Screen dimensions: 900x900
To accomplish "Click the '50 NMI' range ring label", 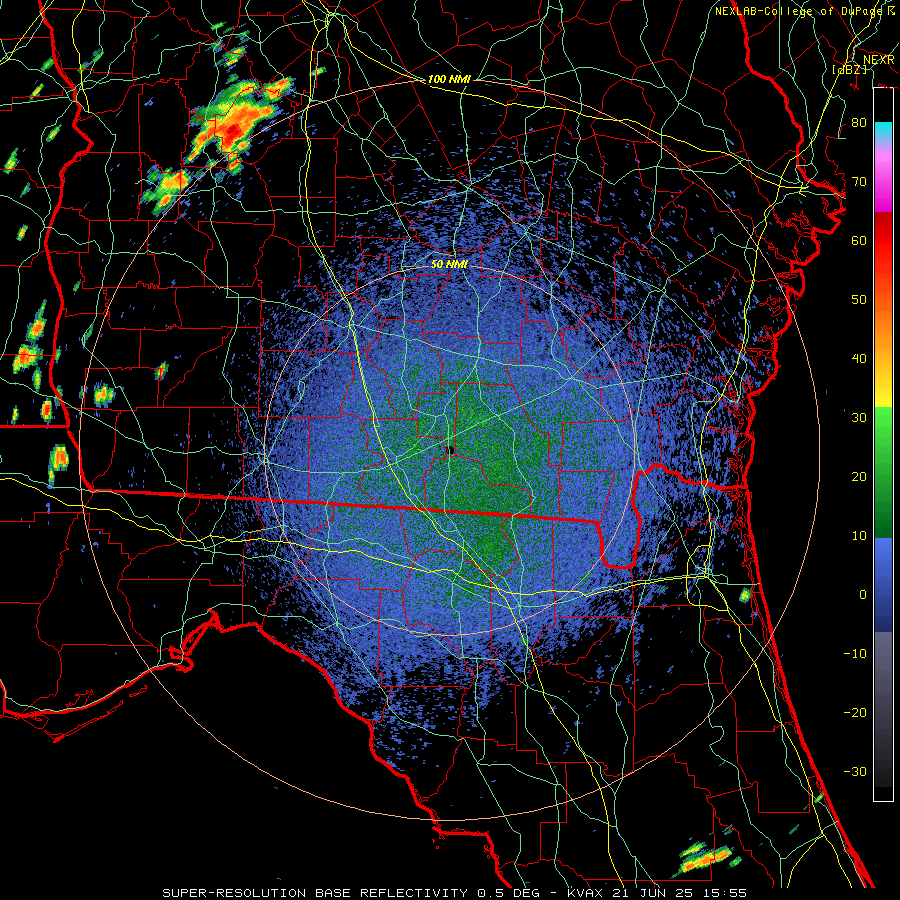I will [x=449, y=265].
